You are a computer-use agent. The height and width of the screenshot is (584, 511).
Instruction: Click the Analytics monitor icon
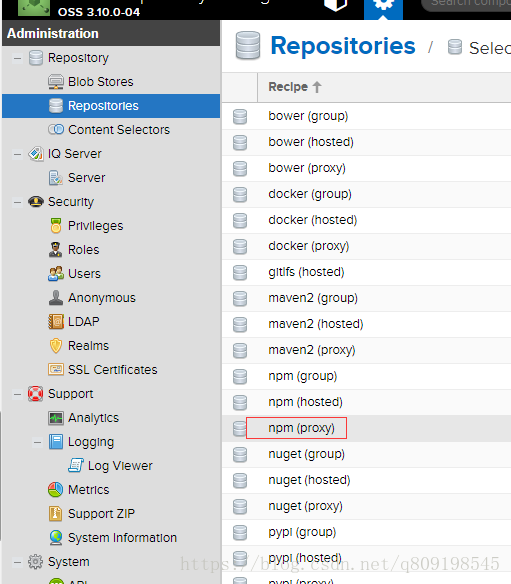point(56,418)
